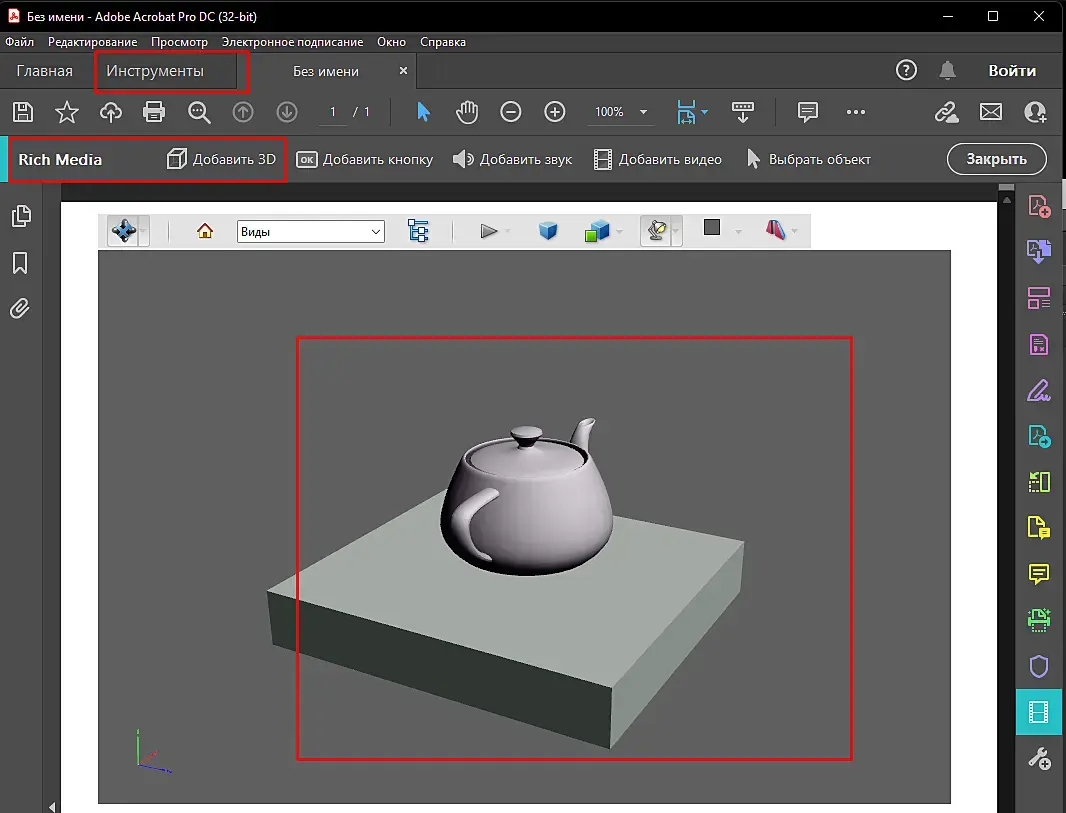Click the Save file floppy disk icon
This screenshot has width=1066, height=813.
[x=22, y=112]
